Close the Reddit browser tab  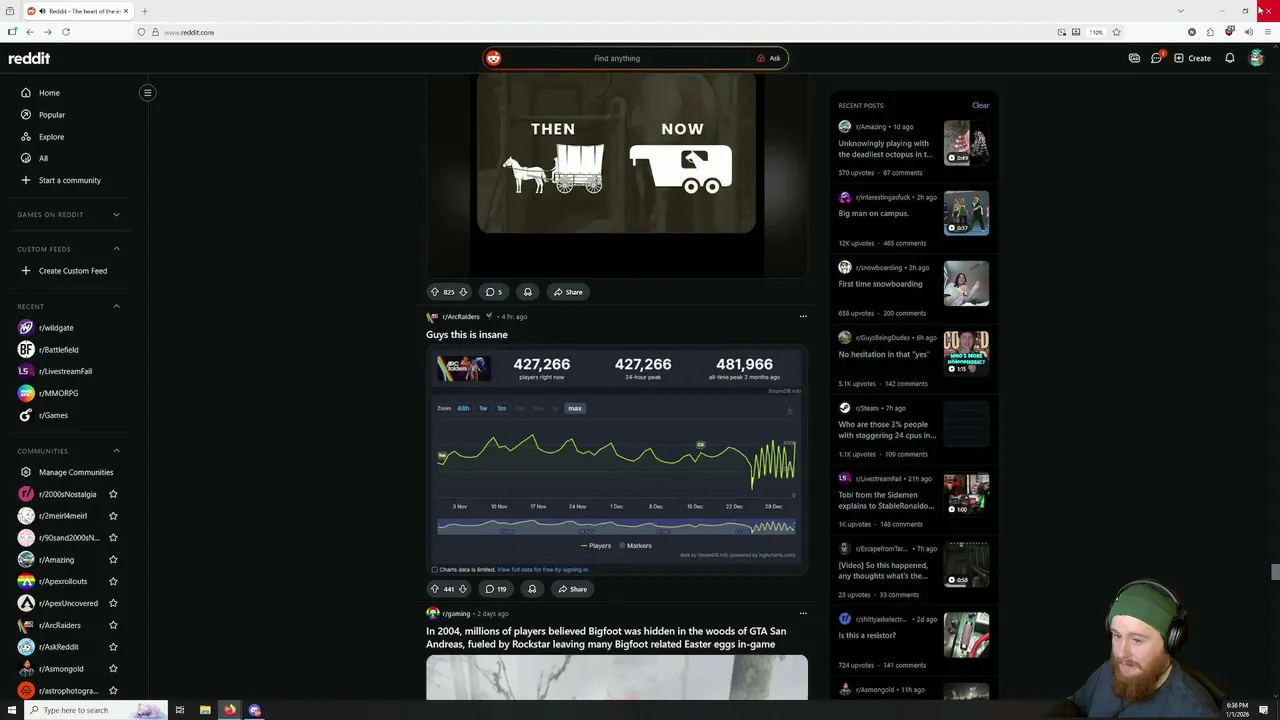tap(126, 11)
